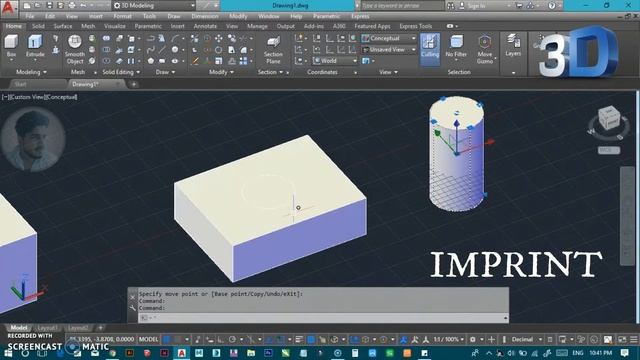
Task: Click the customization menu icon in status bar
Action: 633,340
